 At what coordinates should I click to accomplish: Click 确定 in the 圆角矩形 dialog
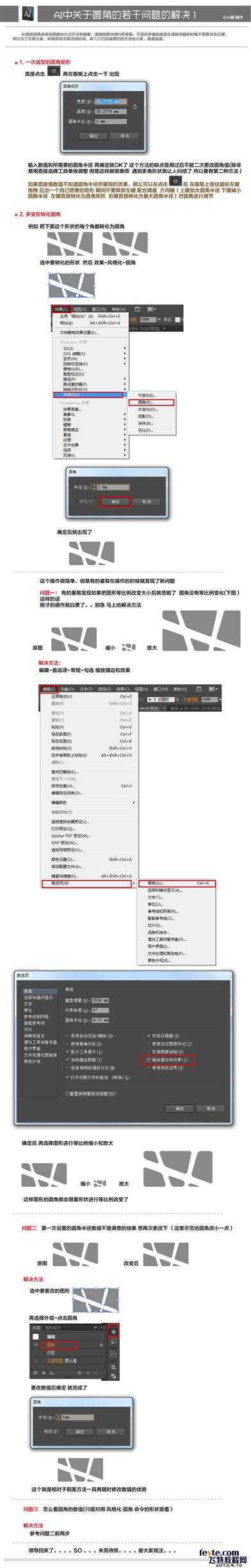pyautogui.click(x=93, y=136)
